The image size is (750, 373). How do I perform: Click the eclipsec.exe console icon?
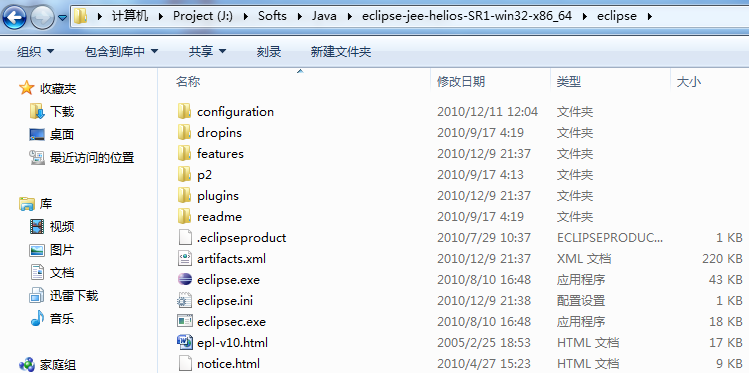[185, 321]
